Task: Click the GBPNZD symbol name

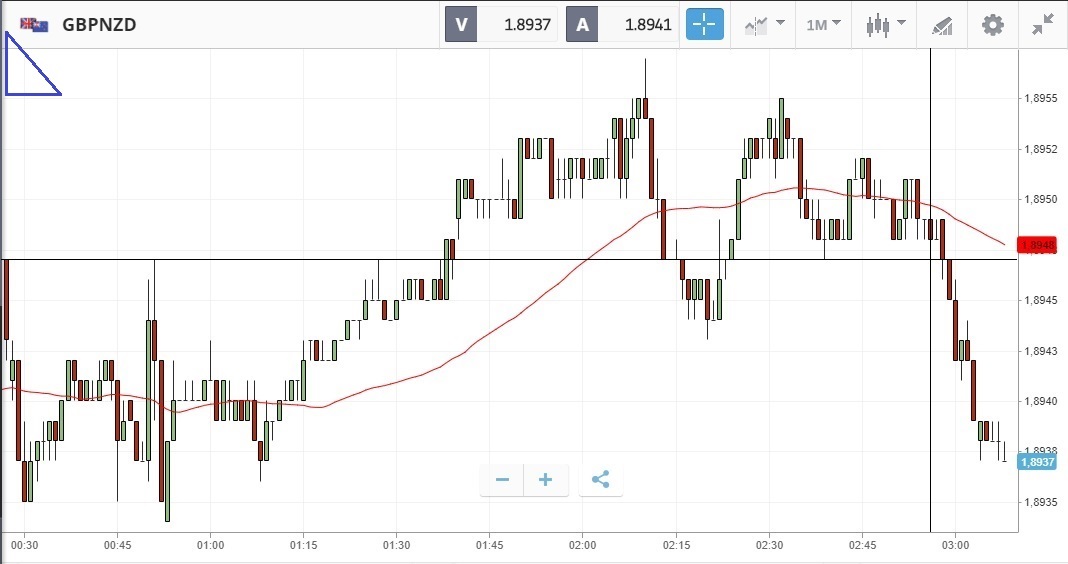Action: (x=99, y=25)
